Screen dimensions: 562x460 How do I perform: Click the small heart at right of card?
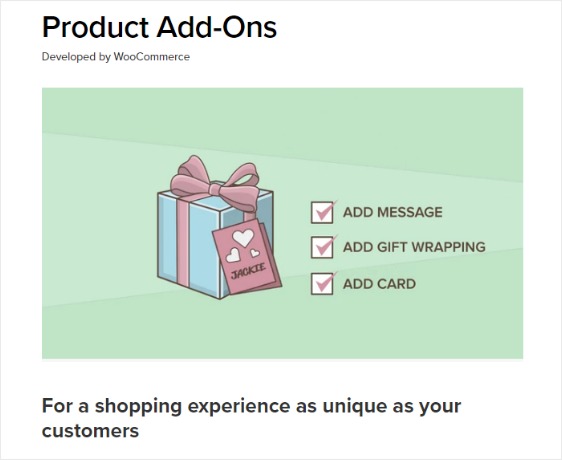pos(255,253)
